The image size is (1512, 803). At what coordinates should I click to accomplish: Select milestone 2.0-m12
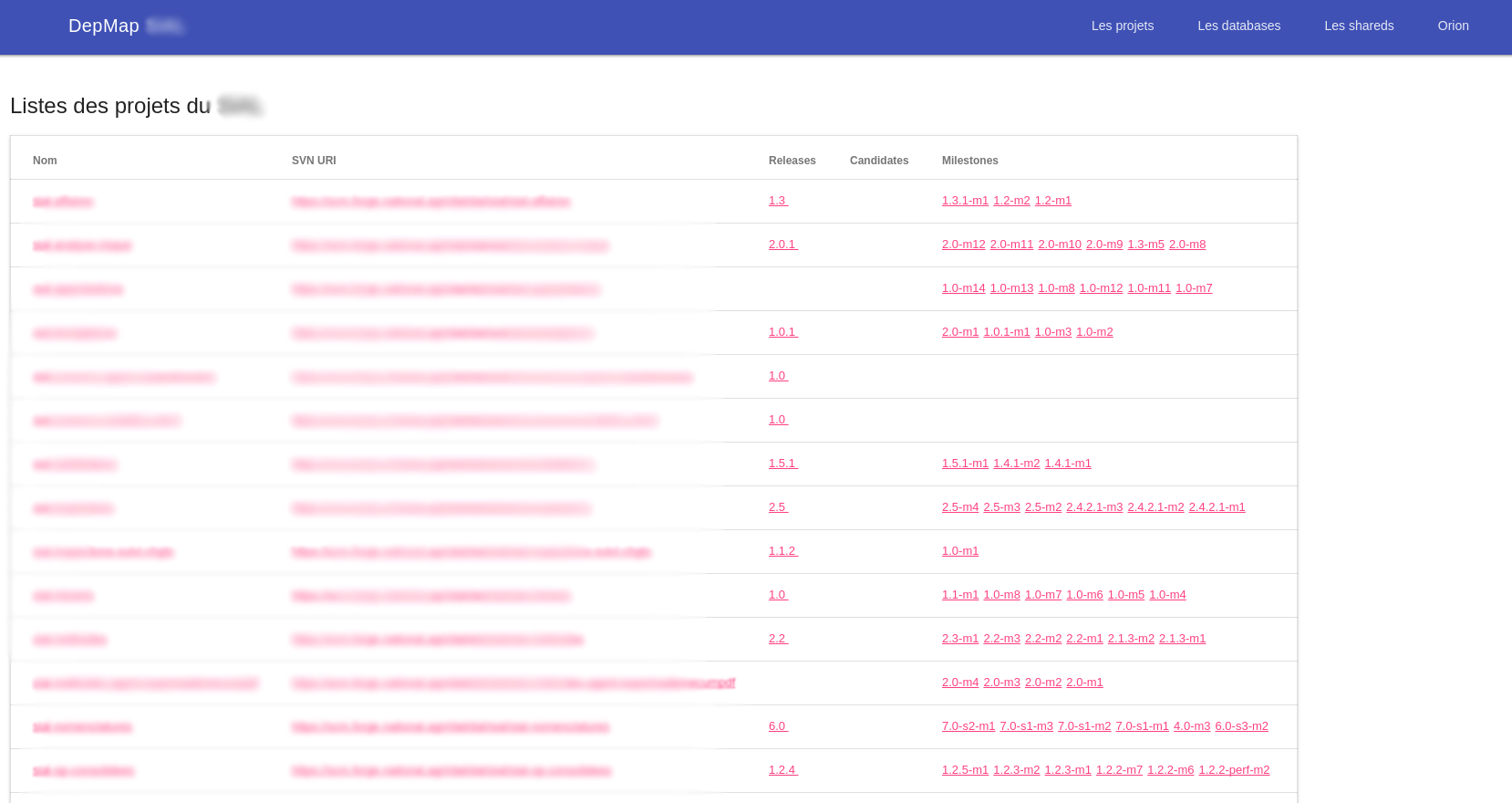(x=963, y=245)
